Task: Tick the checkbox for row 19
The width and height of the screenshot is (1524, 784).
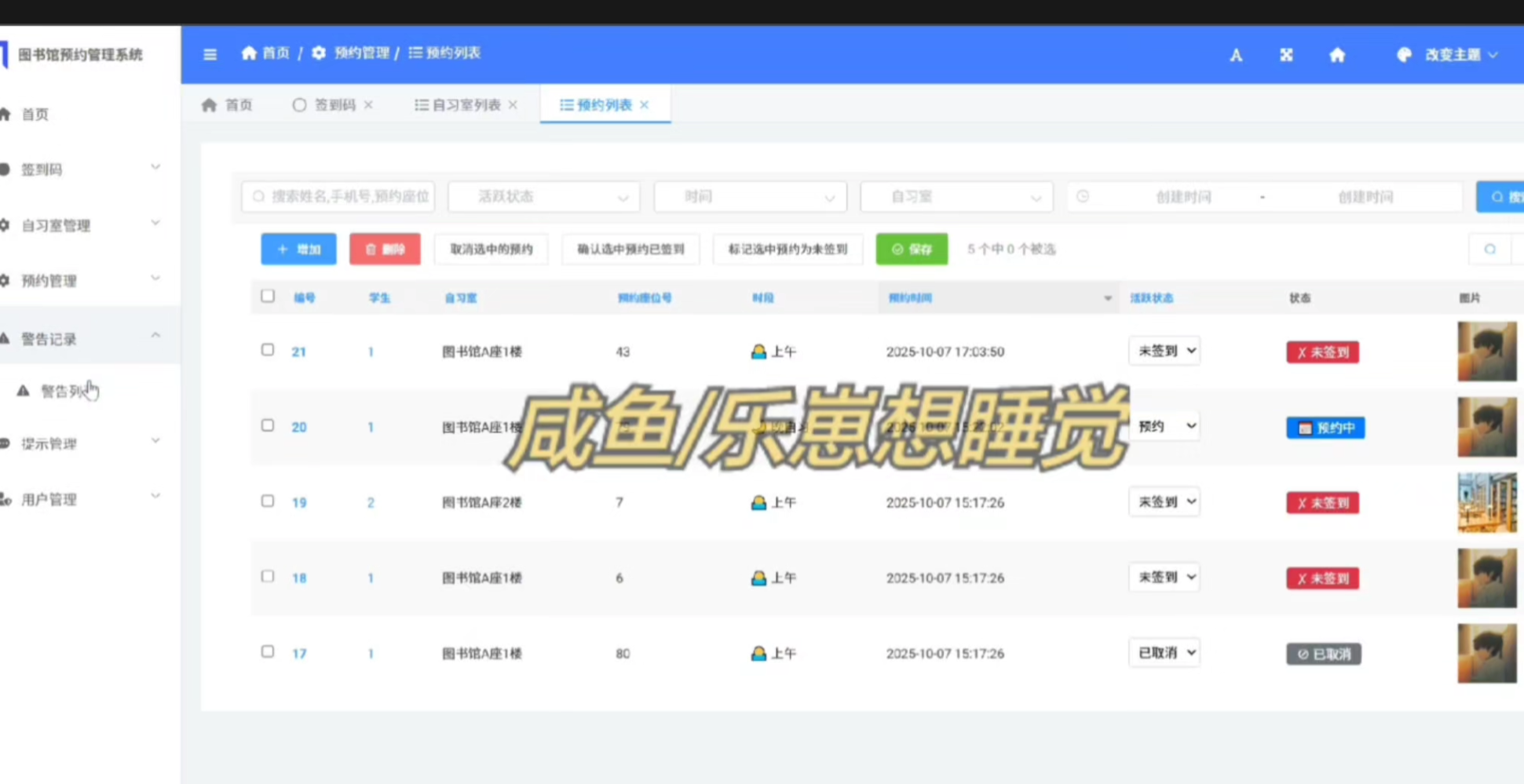Action: 268,501
